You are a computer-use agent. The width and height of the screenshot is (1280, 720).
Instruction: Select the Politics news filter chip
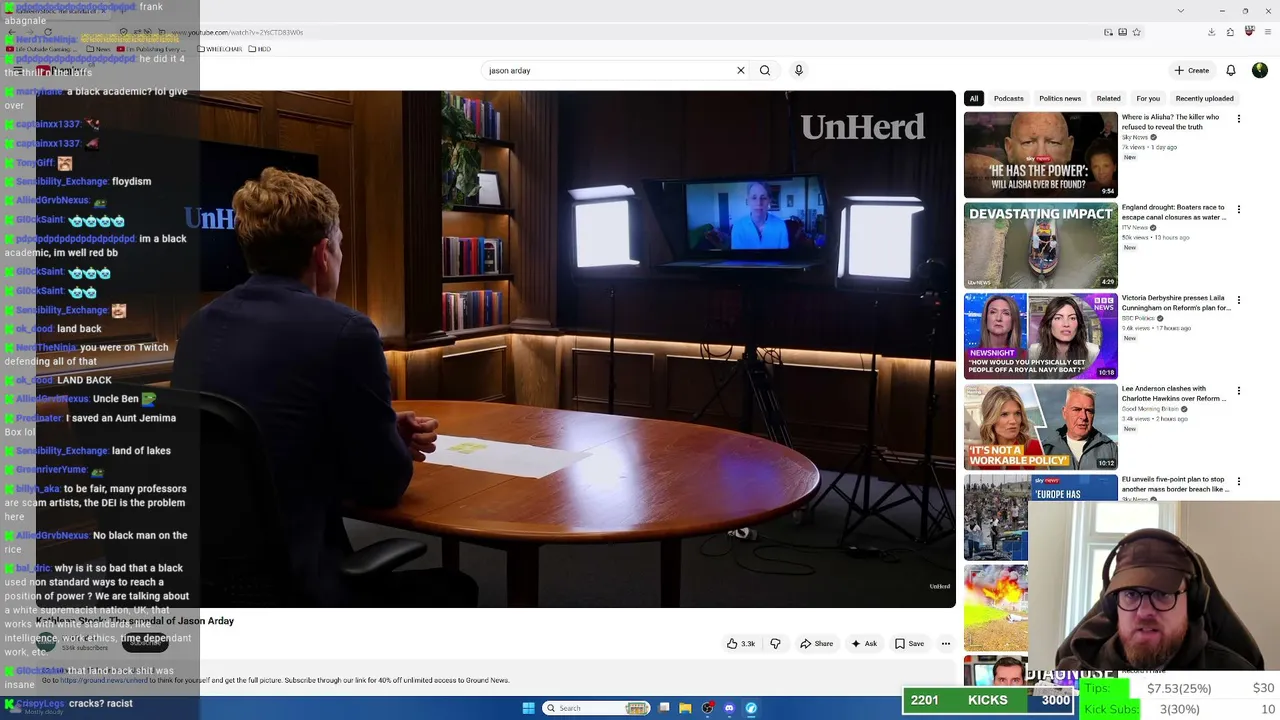[1060, 98]
